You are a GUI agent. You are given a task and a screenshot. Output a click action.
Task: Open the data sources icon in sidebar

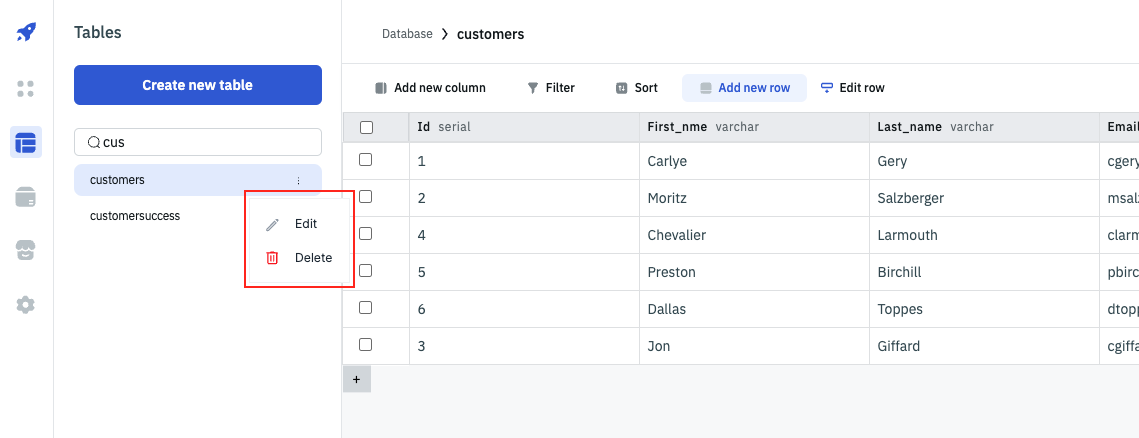coord(26,197)
